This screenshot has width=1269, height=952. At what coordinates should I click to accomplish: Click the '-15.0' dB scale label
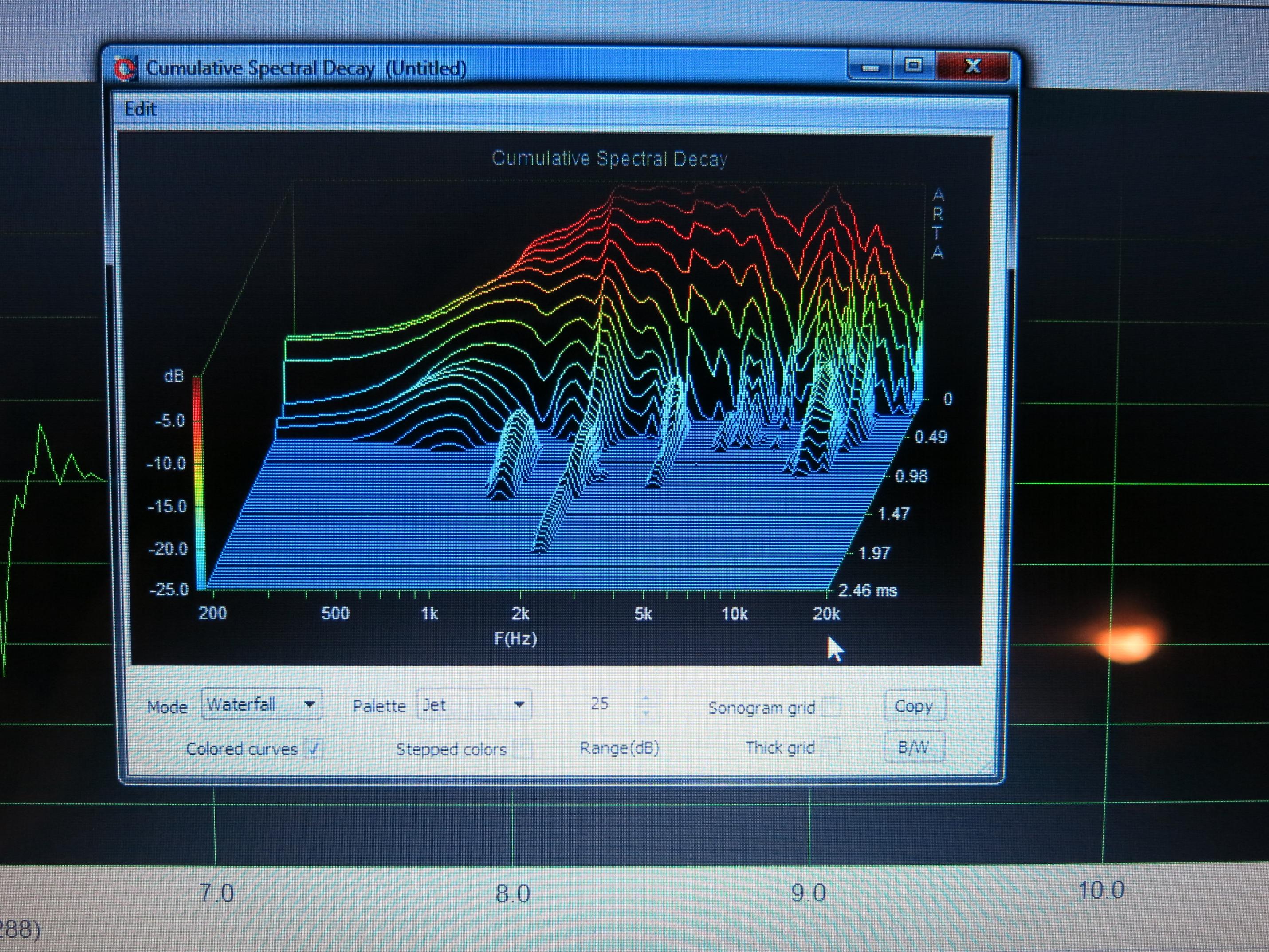click(x=168, y=506)
